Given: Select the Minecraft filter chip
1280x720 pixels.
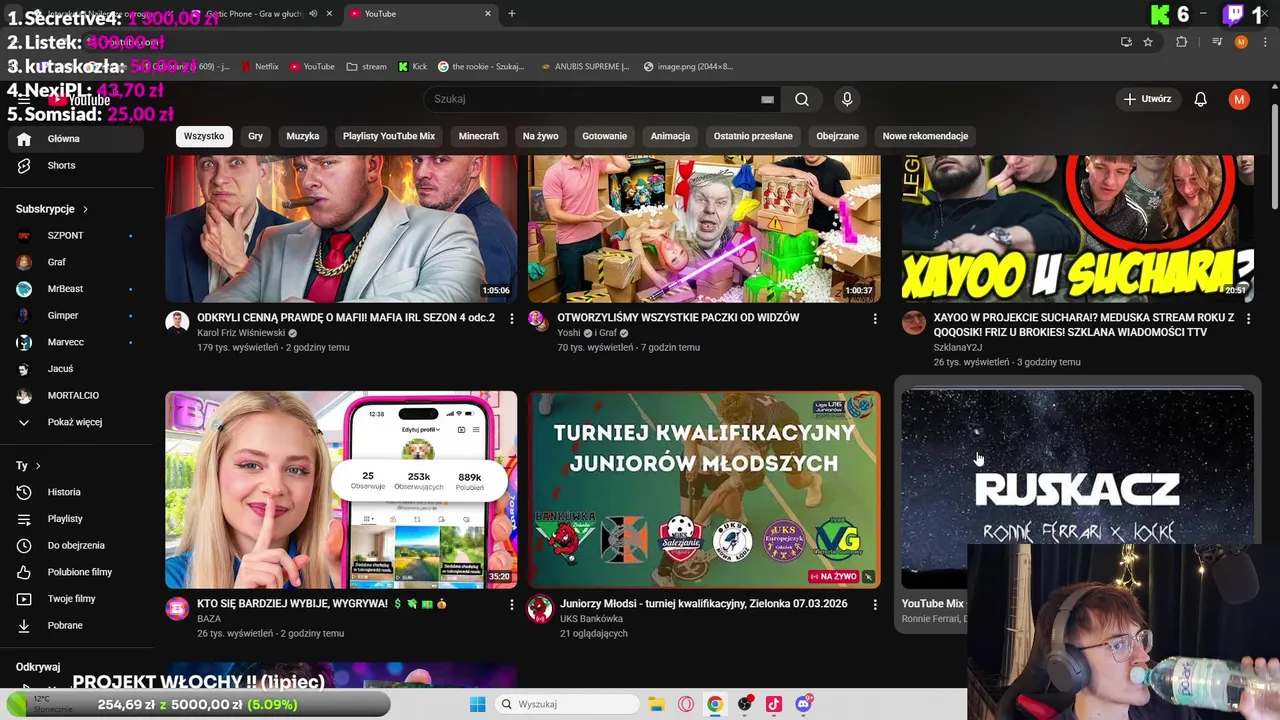Looking at the screenshot, I should [x=479, y=136].
